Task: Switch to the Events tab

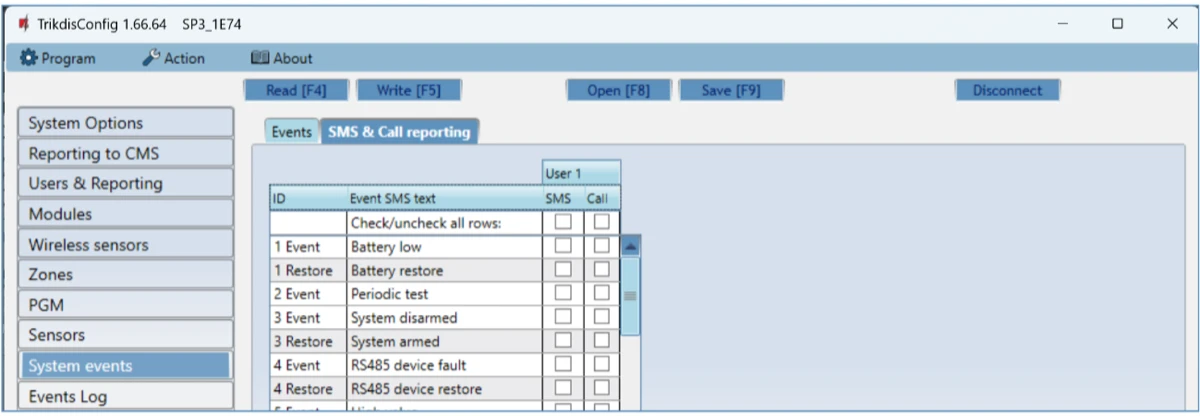Action: (292, 132)
